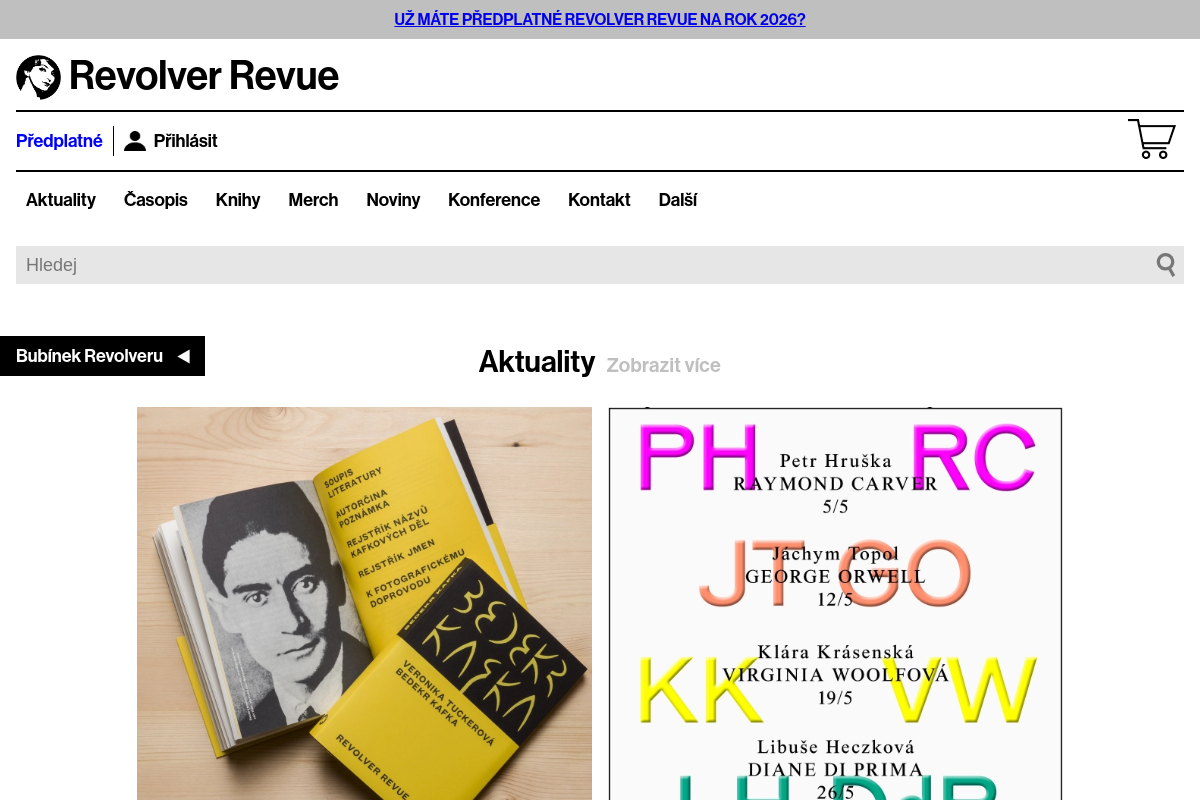Open the Kontakt menu item
Image resolution: width=1200 pixels, height=800 pixels.
(599, 200)
